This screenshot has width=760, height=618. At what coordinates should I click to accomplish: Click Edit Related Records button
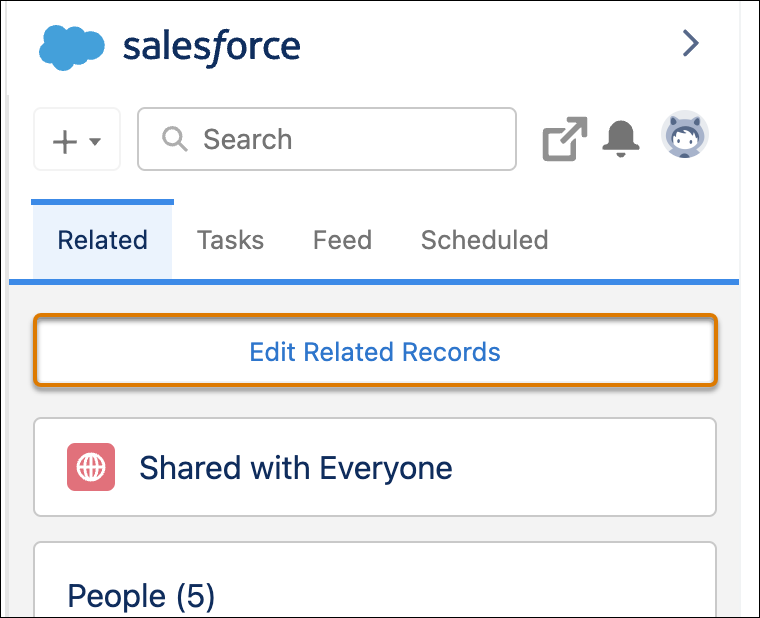coord(375,350)
